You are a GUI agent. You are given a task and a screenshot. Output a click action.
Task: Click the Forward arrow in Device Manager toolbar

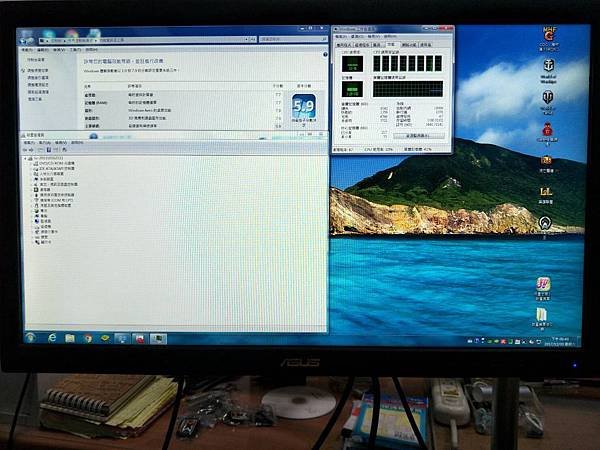pyautogui.click(x=32, y=150)
